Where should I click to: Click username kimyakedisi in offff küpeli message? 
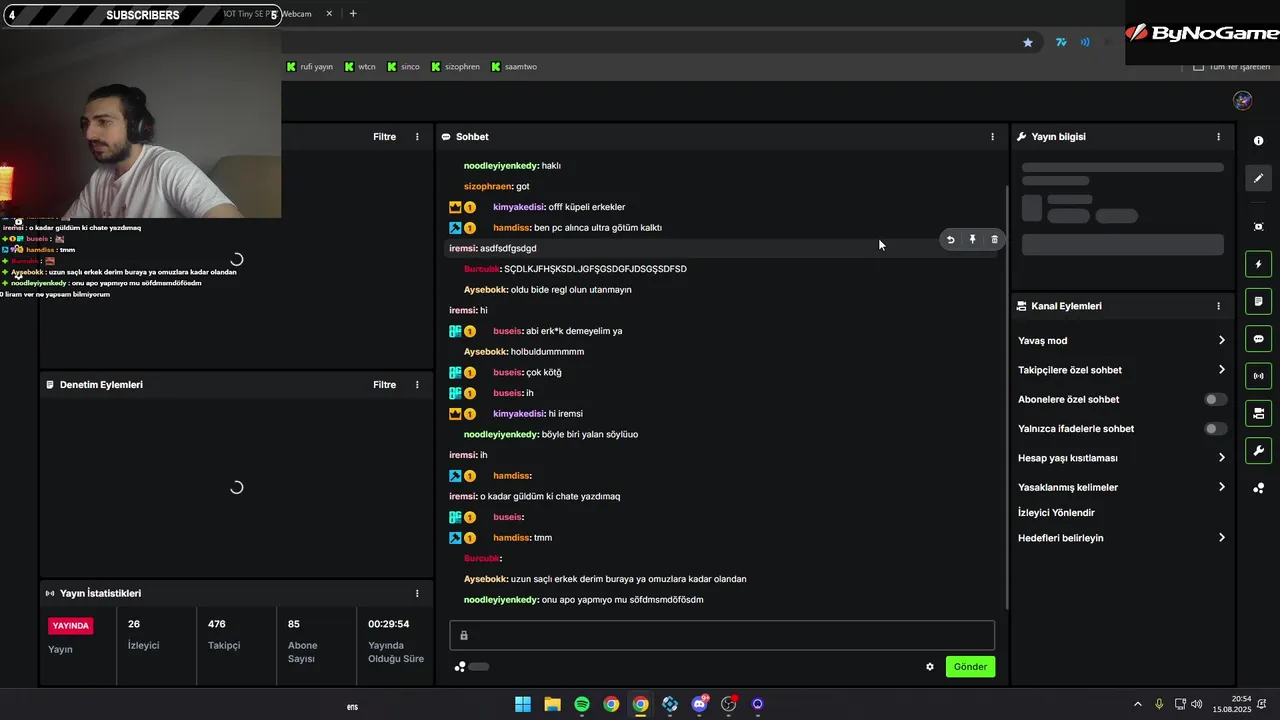pyautogui.click(x=518, y=207)
